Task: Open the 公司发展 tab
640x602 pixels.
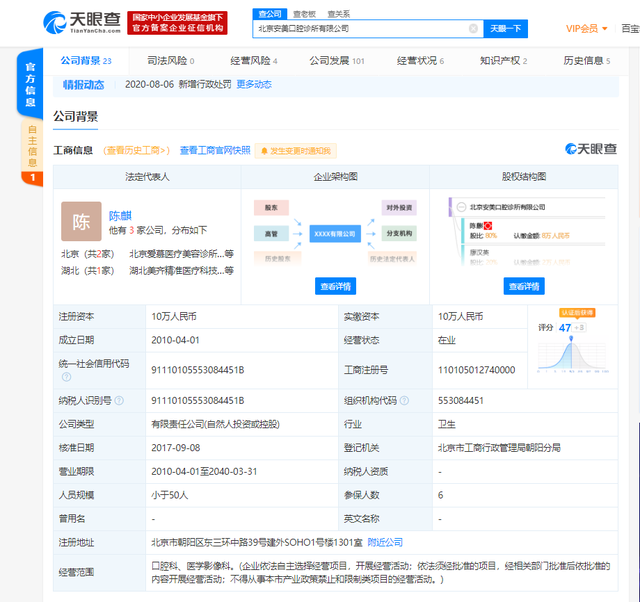Action: [x=337, y=61]
